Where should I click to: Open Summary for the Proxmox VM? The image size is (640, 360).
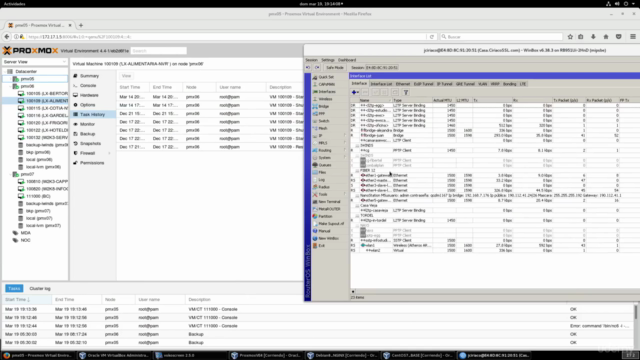tap(89, 76)
